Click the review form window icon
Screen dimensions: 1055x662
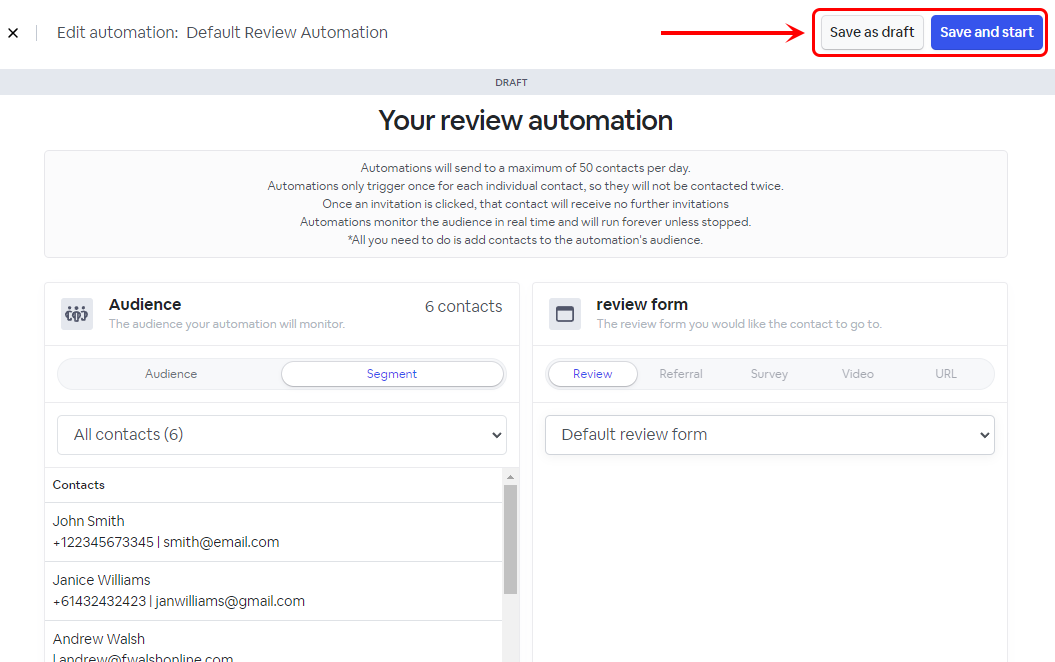[x=565, y=314]
